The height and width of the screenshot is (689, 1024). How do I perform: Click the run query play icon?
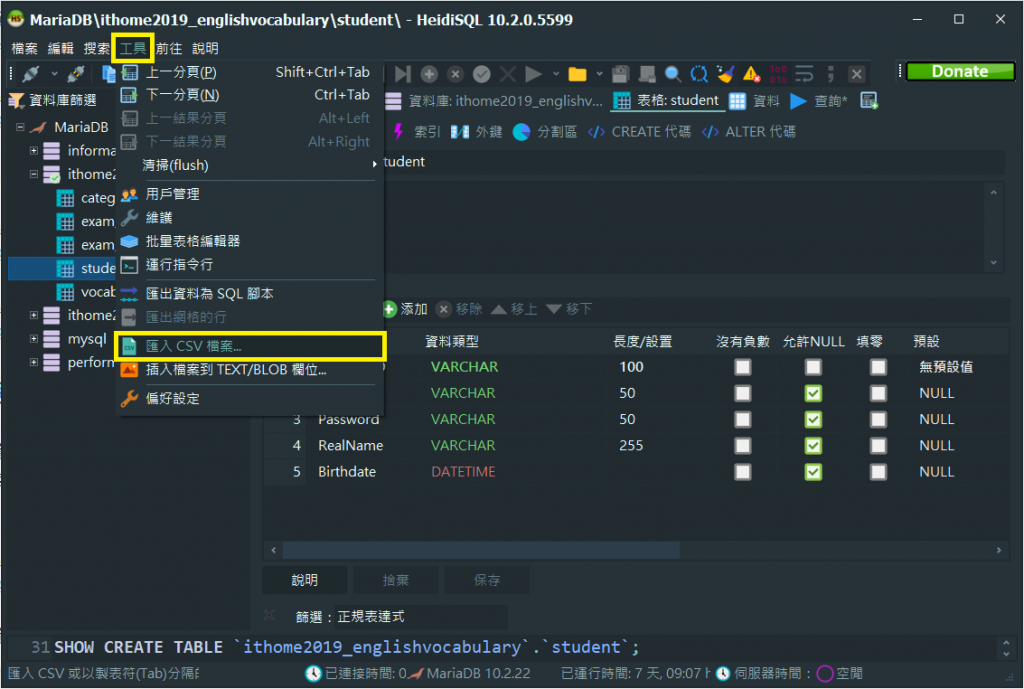(x=534, y=74)
